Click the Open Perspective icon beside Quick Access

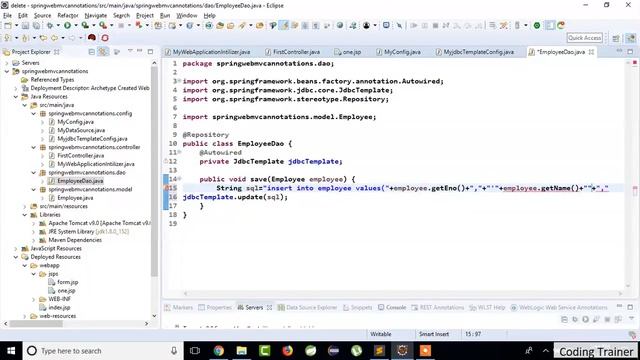[x=616, y=38]
